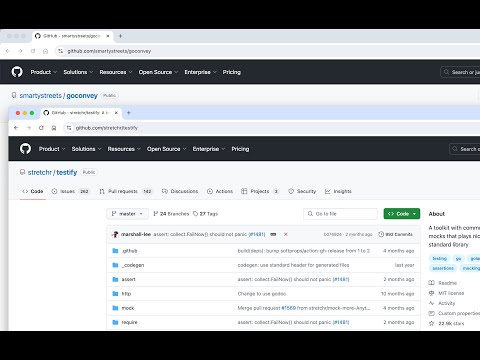This screenshot has width=480, height=360.
Task: Open _codegen folder
Action: coord(133,265)
